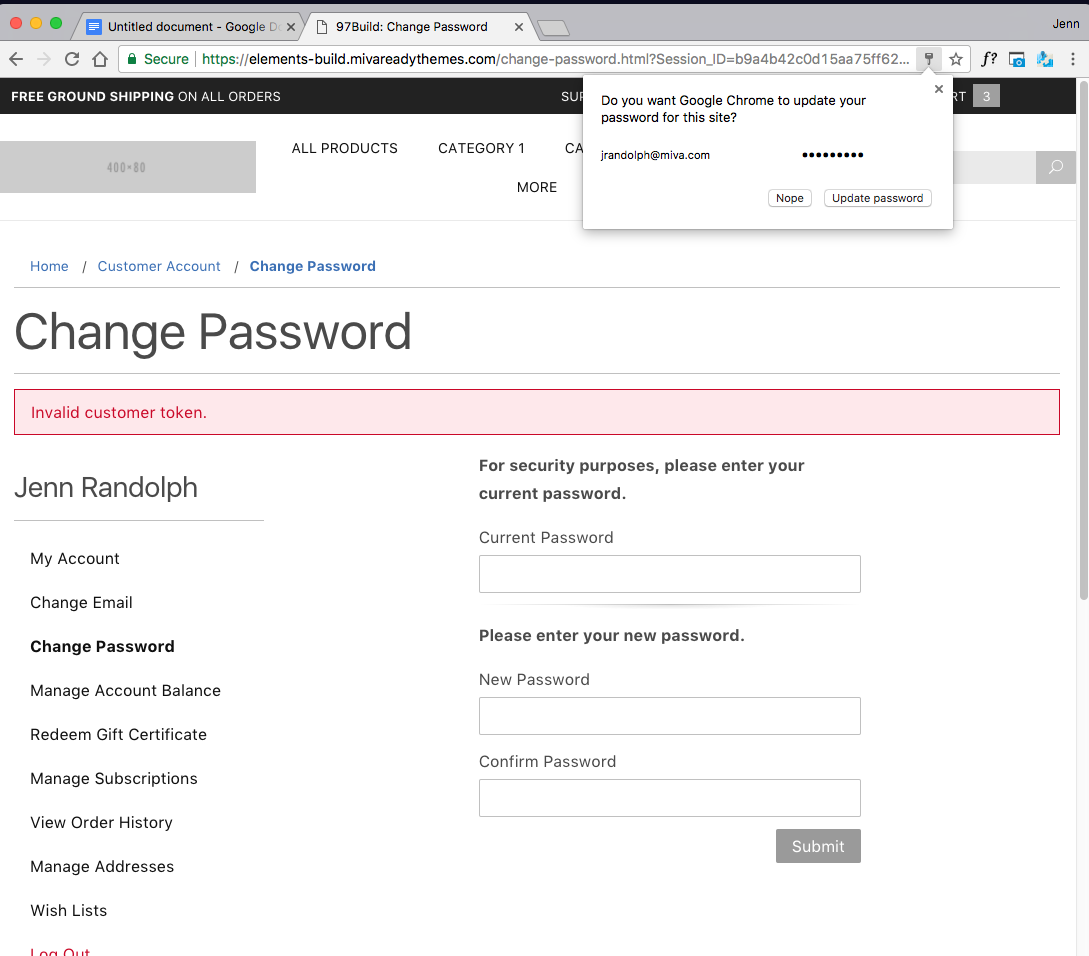This screenshot has height=956, width=1089.
Task: Open My Account in the sidebar
Action: 75,559
